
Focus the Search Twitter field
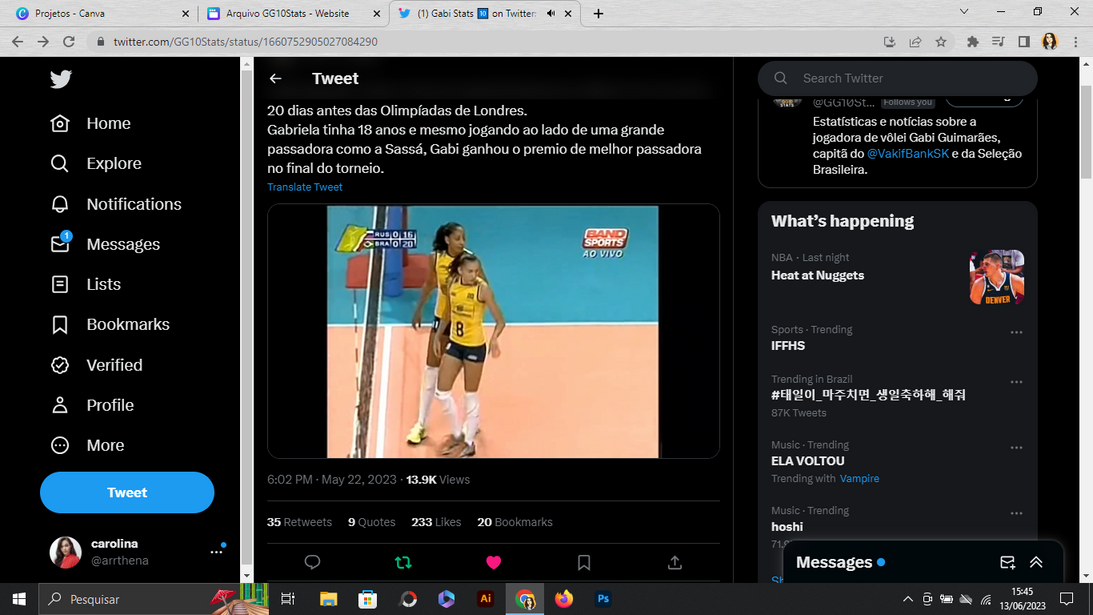click(898, 78)
